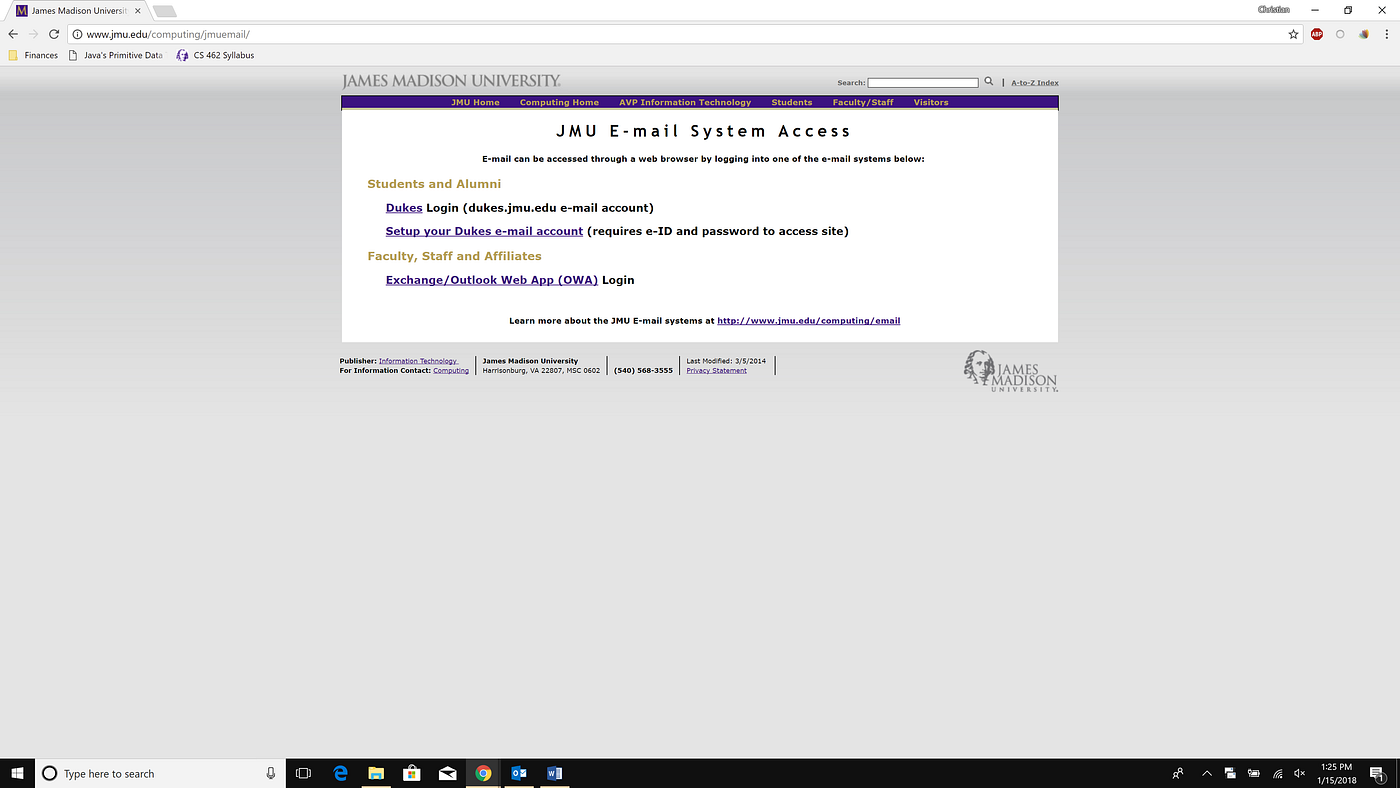Show hidden tray icons chevron

(x=1207, y=773)
